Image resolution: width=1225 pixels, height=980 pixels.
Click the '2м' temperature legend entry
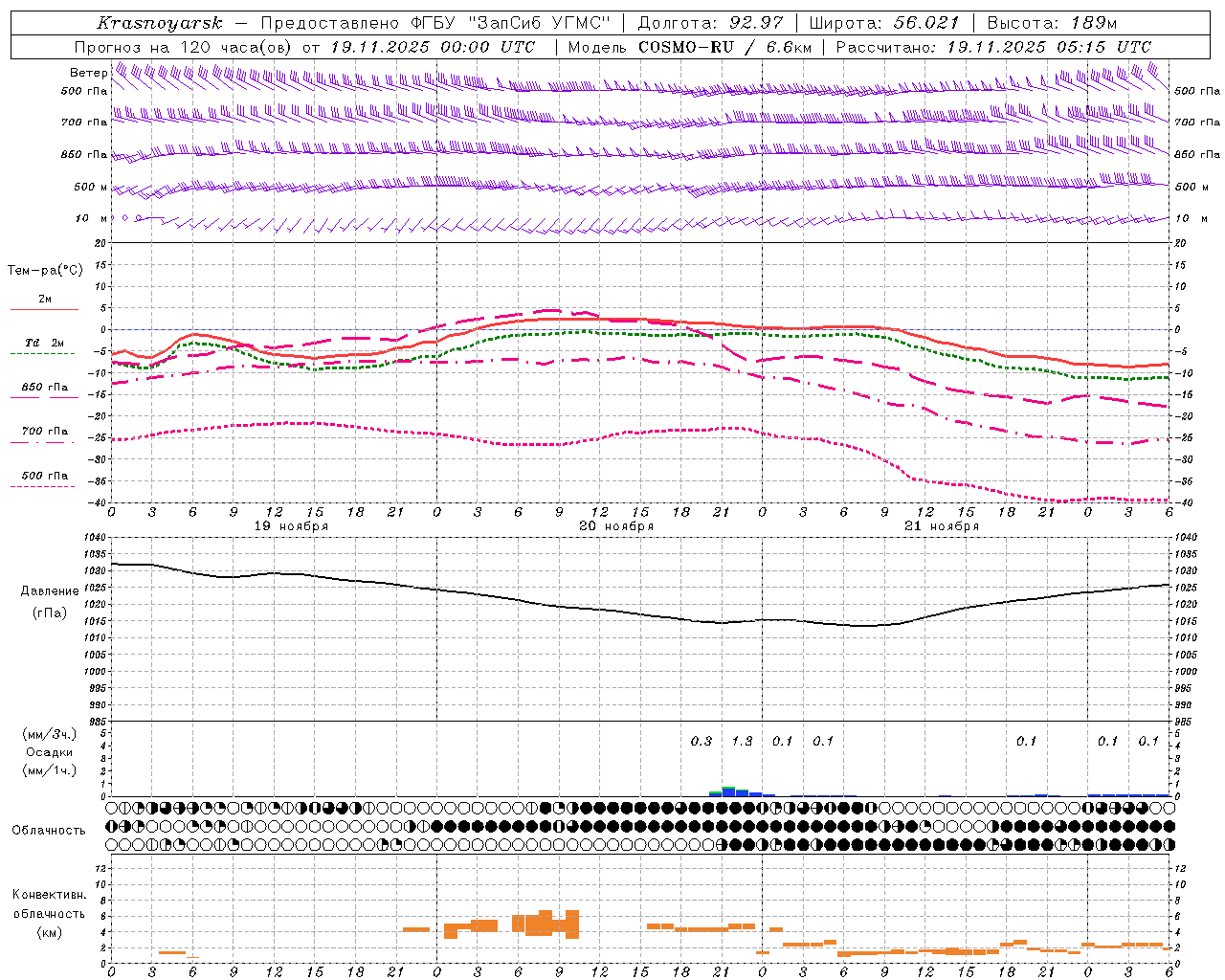(x=45, y=300)
